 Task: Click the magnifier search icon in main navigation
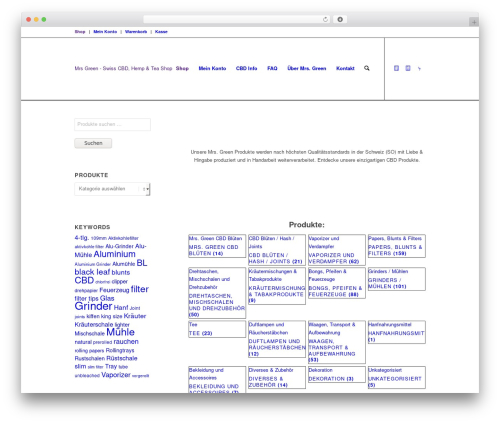pos(367,68)
